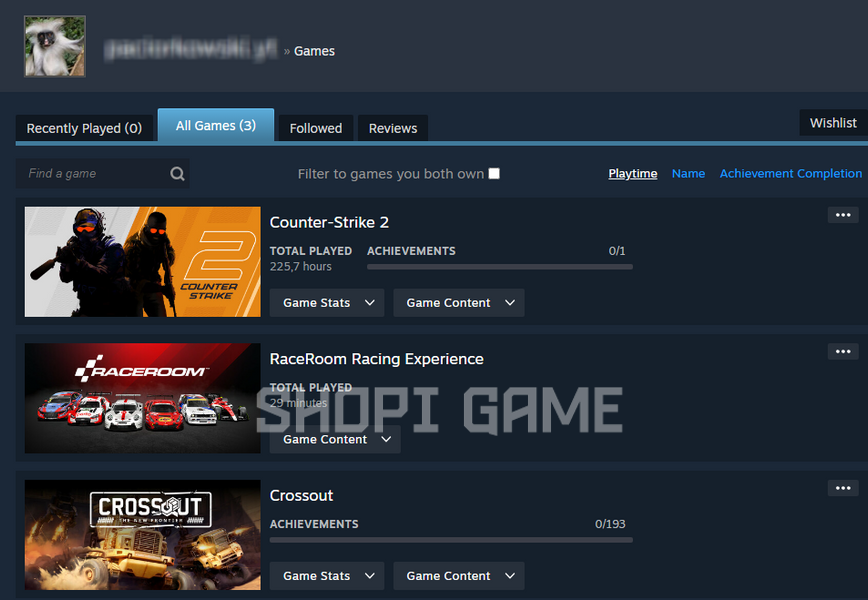Open the RaceRoom banner image
Screen dimensions: 868x600
click(142, 399)
